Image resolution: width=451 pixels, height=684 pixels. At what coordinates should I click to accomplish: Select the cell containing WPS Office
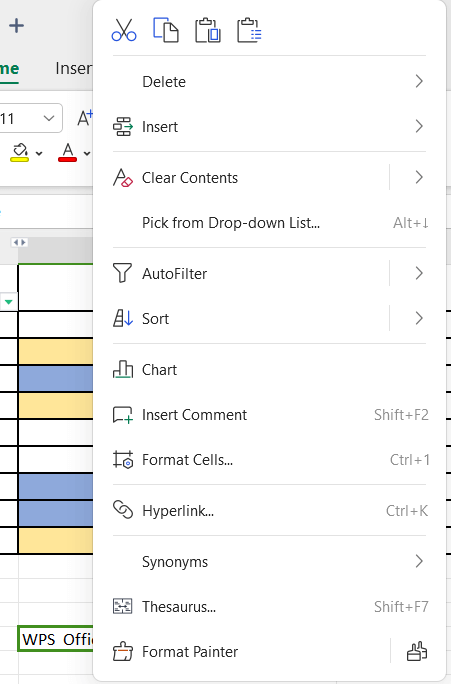pos(55,639)
